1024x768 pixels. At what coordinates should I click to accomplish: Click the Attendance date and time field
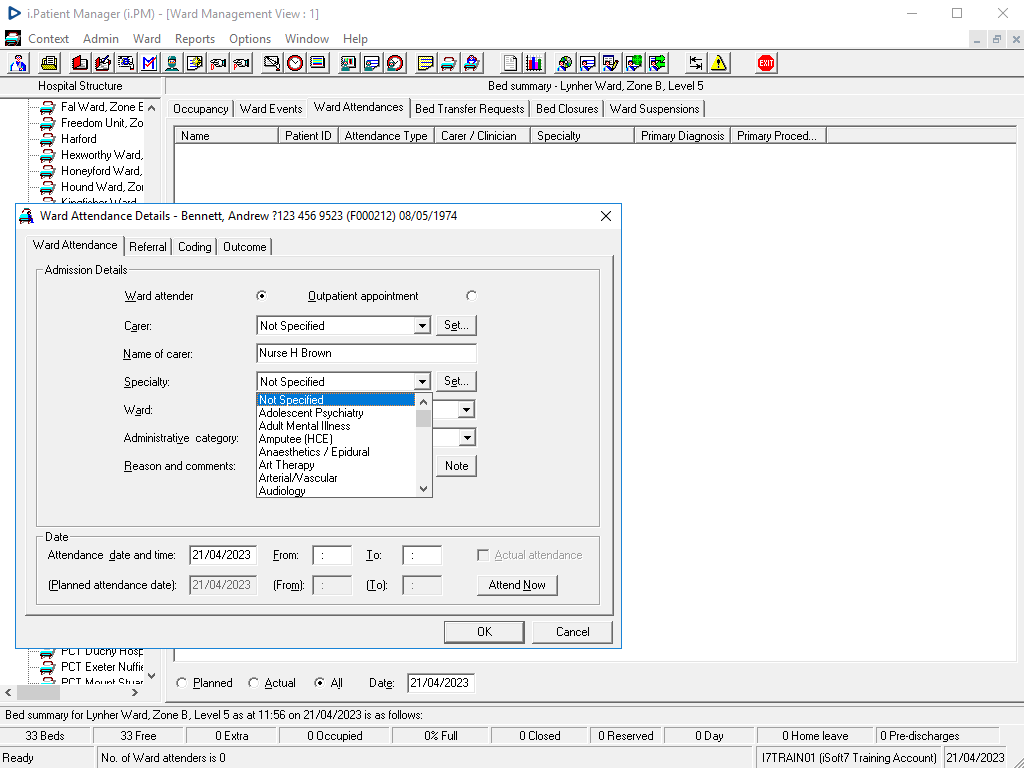[x=223, y=555]
